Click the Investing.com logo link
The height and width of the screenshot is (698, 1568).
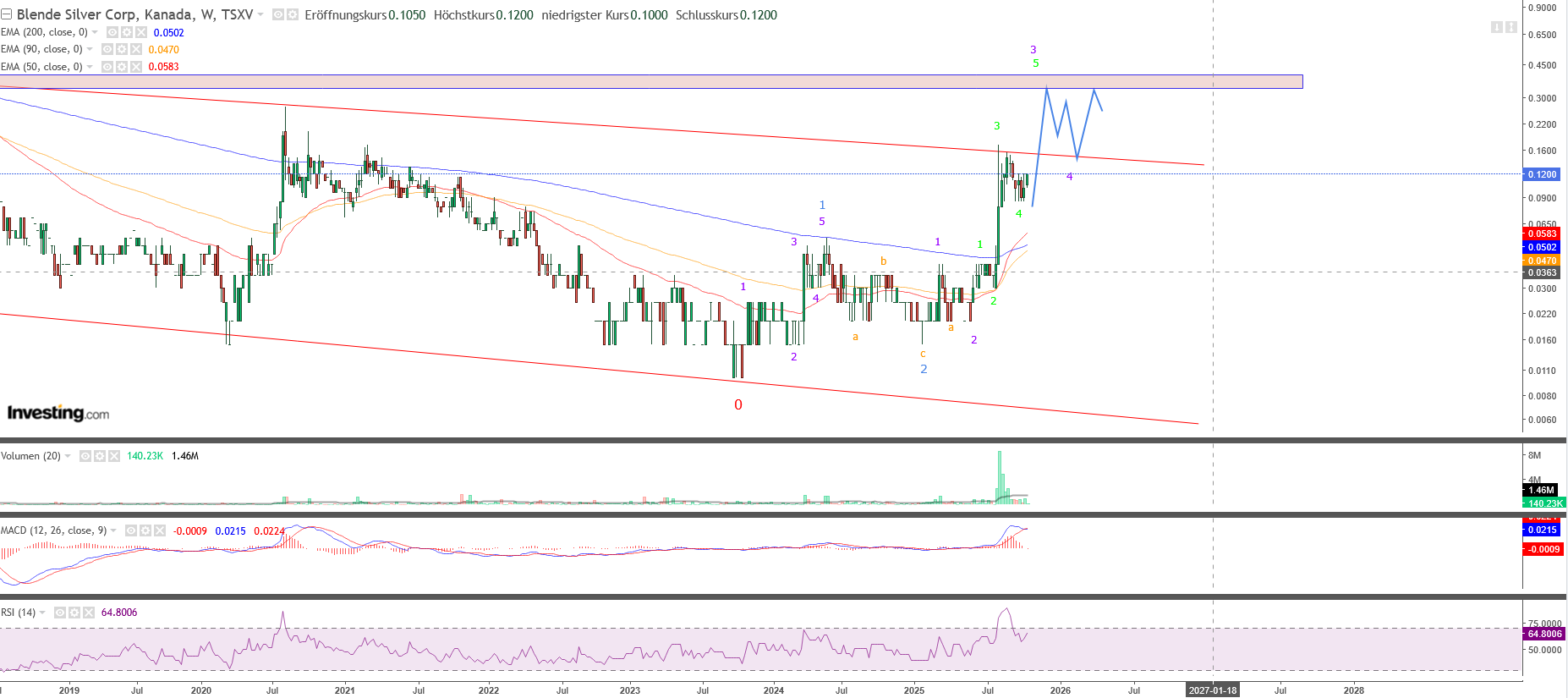[x=58, y=413]
